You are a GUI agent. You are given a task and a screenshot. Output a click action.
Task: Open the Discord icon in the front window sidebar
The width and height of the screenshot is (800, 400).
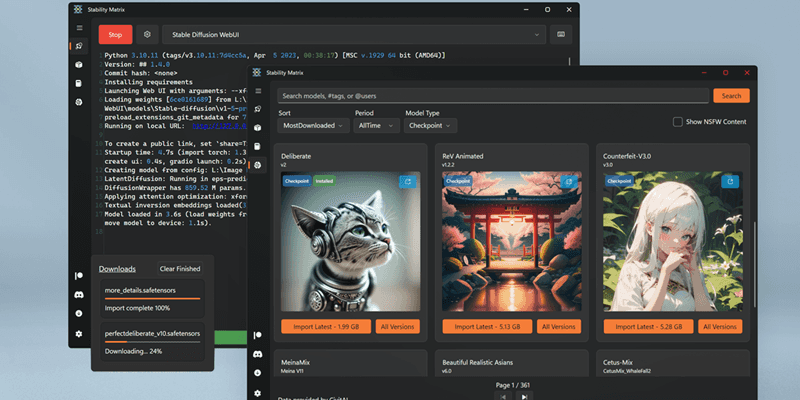point(257,353)
